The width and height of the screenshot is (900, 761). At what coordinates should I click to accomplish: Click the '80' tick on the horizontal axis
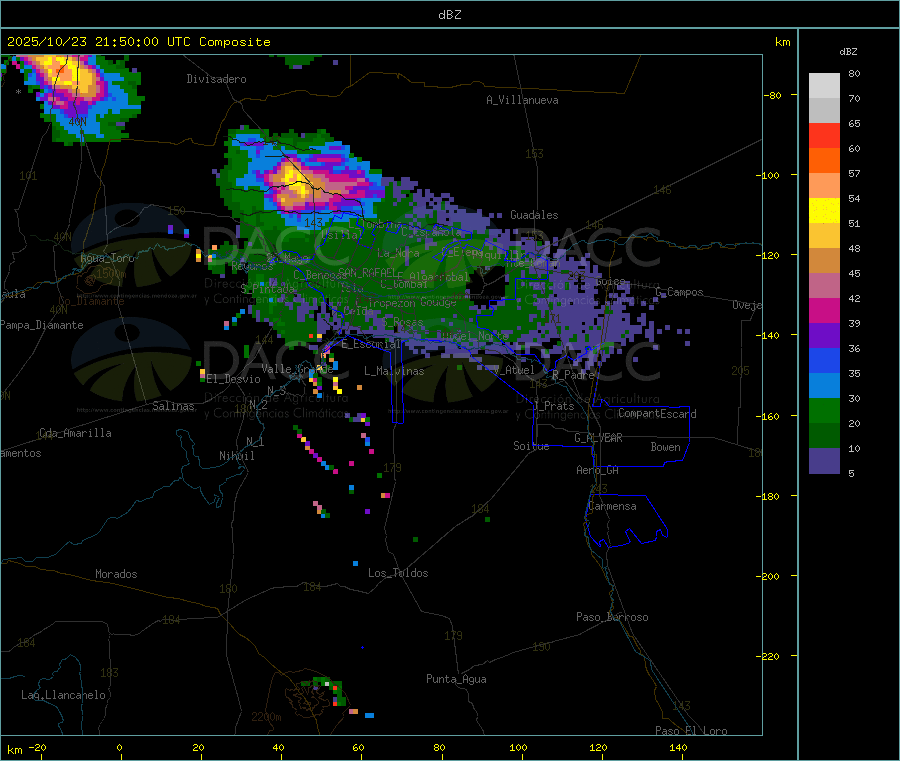pos(439,748)
